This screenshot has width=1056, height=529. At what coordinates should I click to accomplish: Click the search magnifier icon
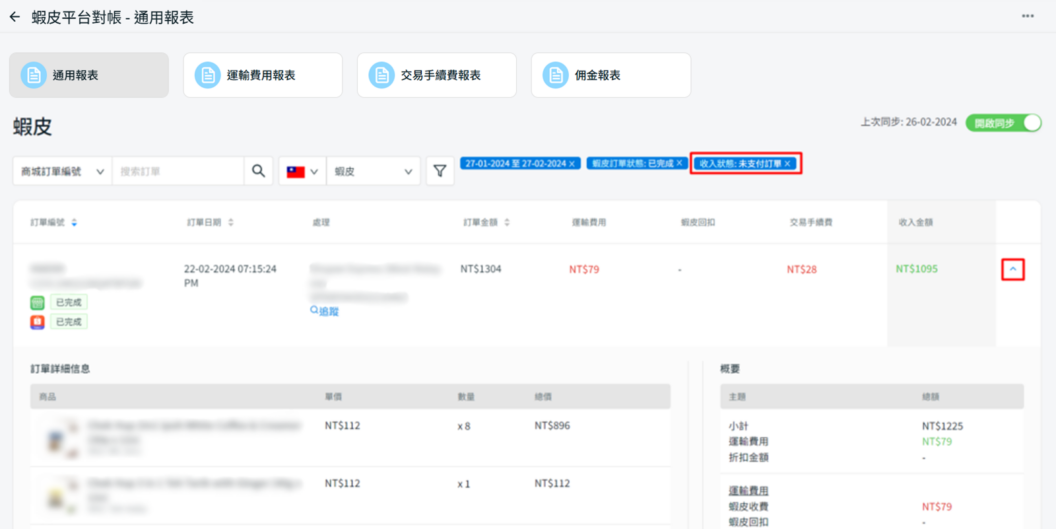(258, 171)
